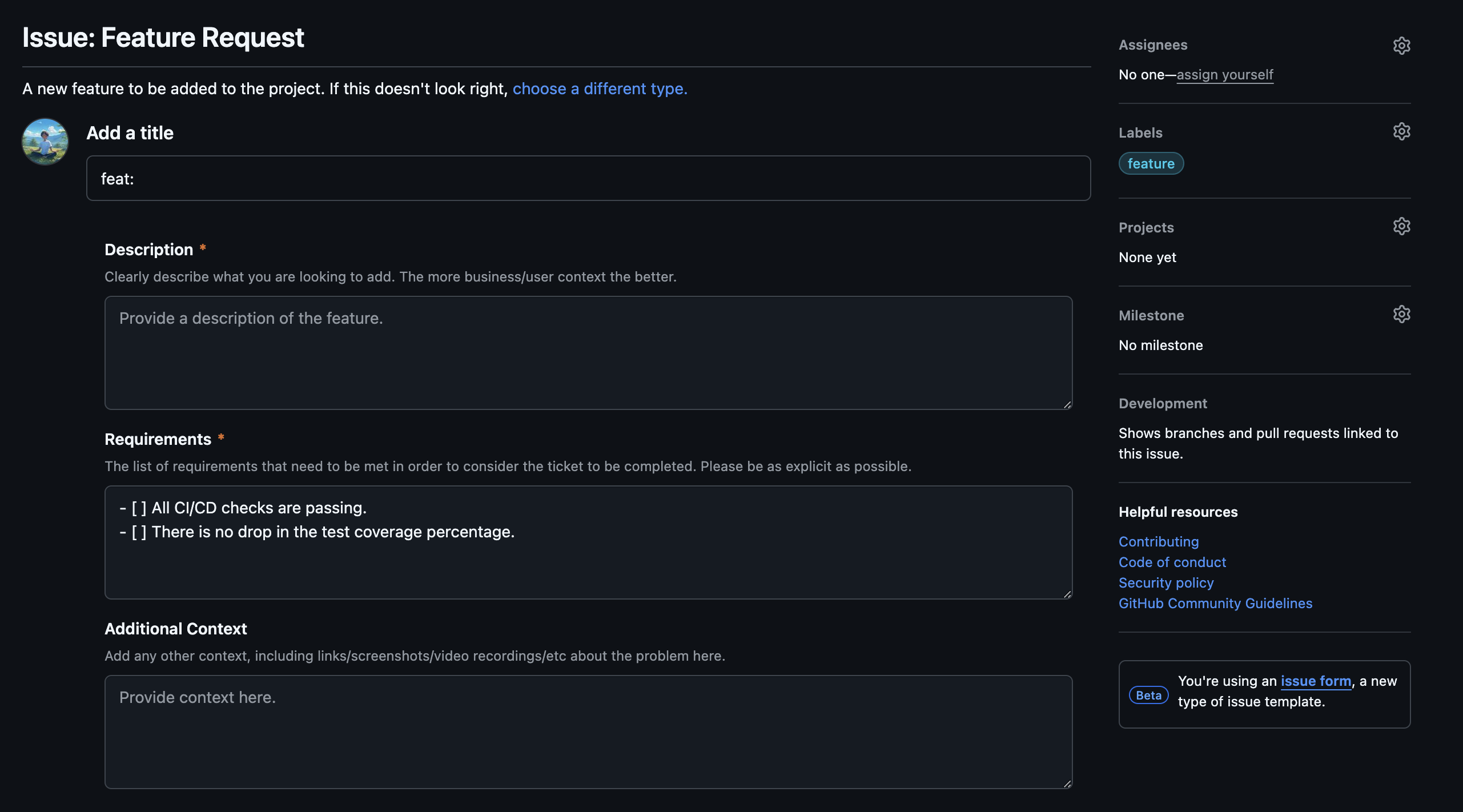
Task: Click the issue form link
Action: click(1316, 681)
